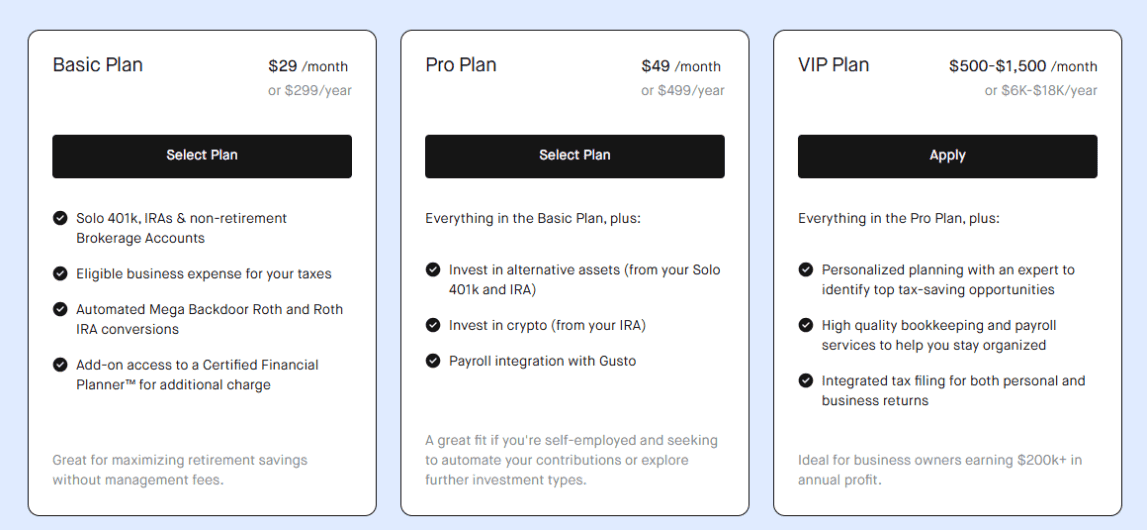The image size is (1147, 530).
Task: Click checkmark next to High quality bookkeeping
Action: pos(805,325)
